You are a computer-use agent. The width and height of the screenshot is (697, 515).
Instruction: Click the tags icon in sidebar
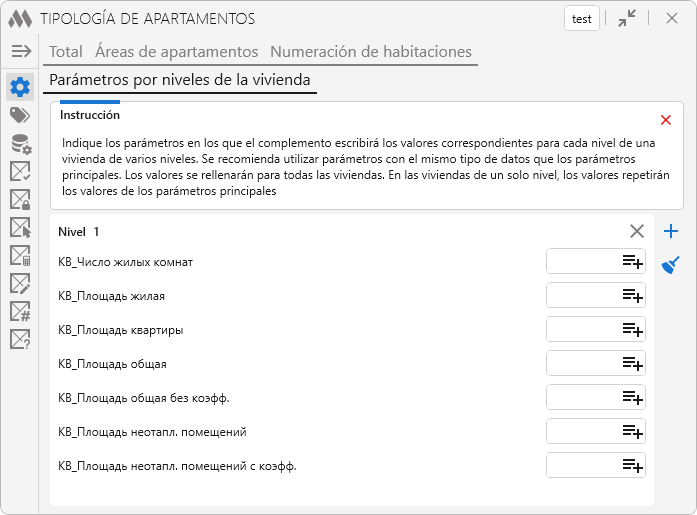20,115
